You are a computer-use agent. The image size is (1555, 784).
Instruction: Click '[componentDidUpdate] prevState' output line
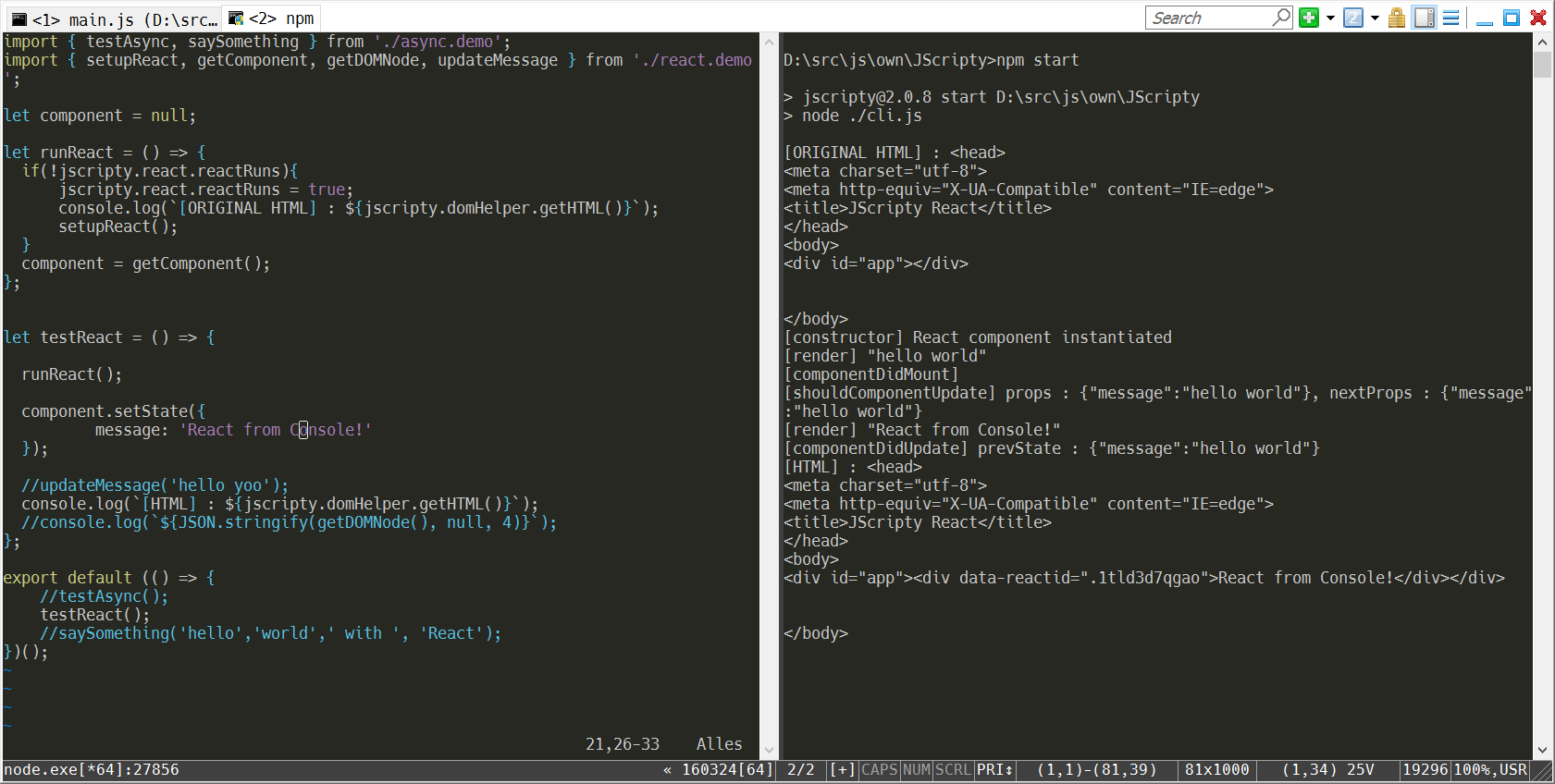(x=1052, y=448)
